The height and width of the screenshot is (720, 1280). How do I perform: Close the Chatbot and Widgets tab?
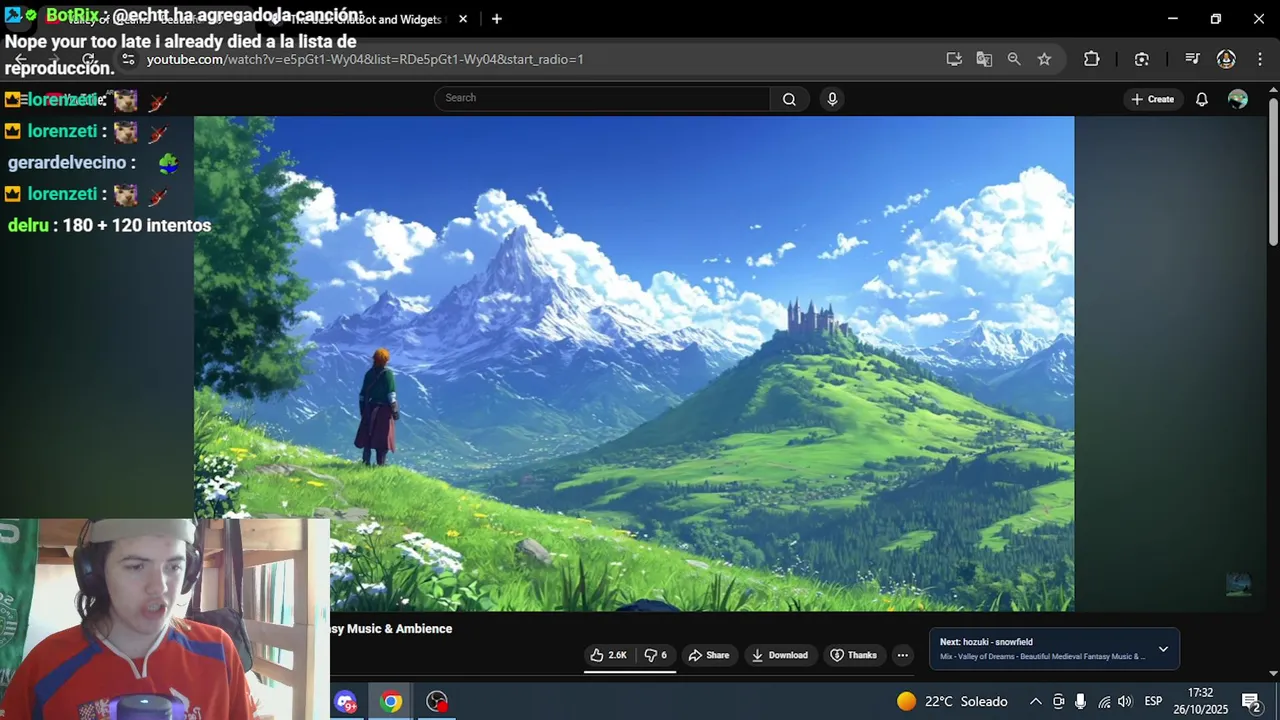(463, 19)
